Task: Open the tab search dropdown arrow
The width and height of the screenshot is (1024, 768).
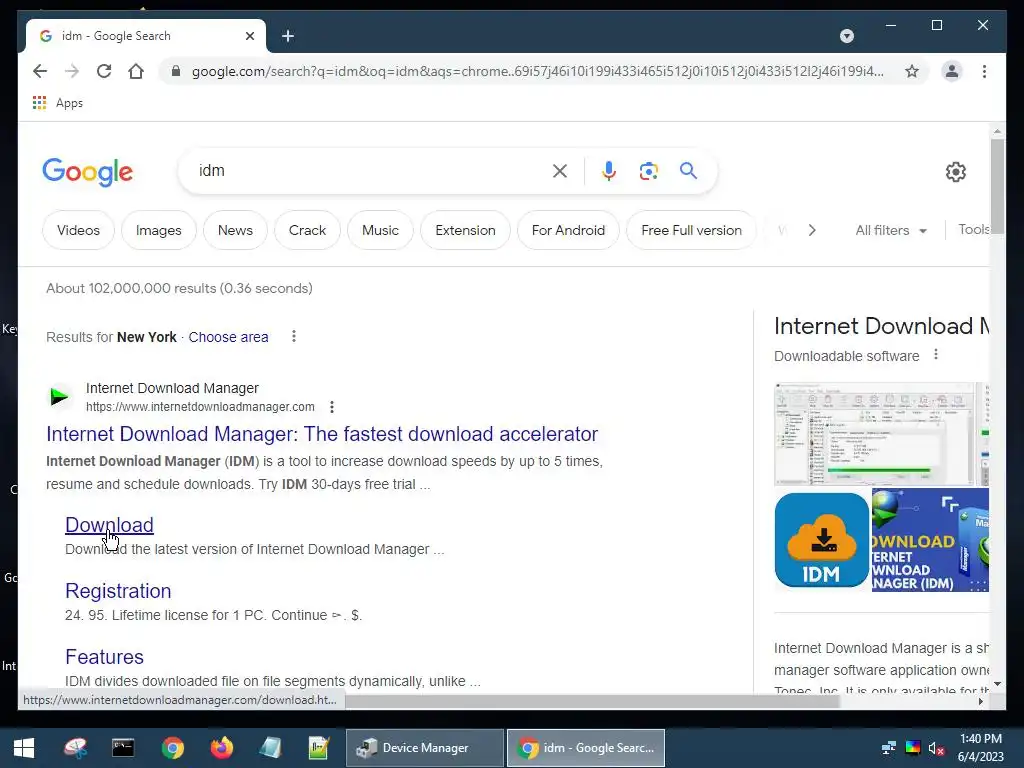Action: tap(847, 36)
